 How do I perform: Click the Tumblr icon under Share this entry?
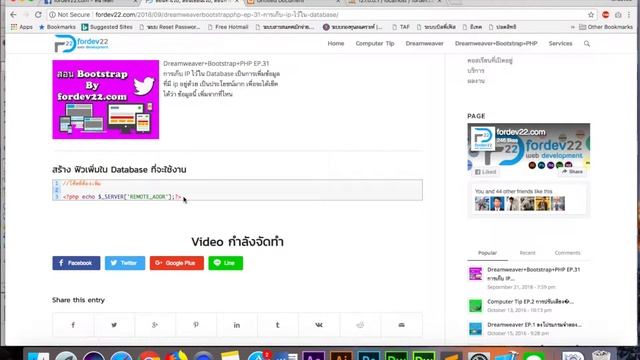coord(278,325)
